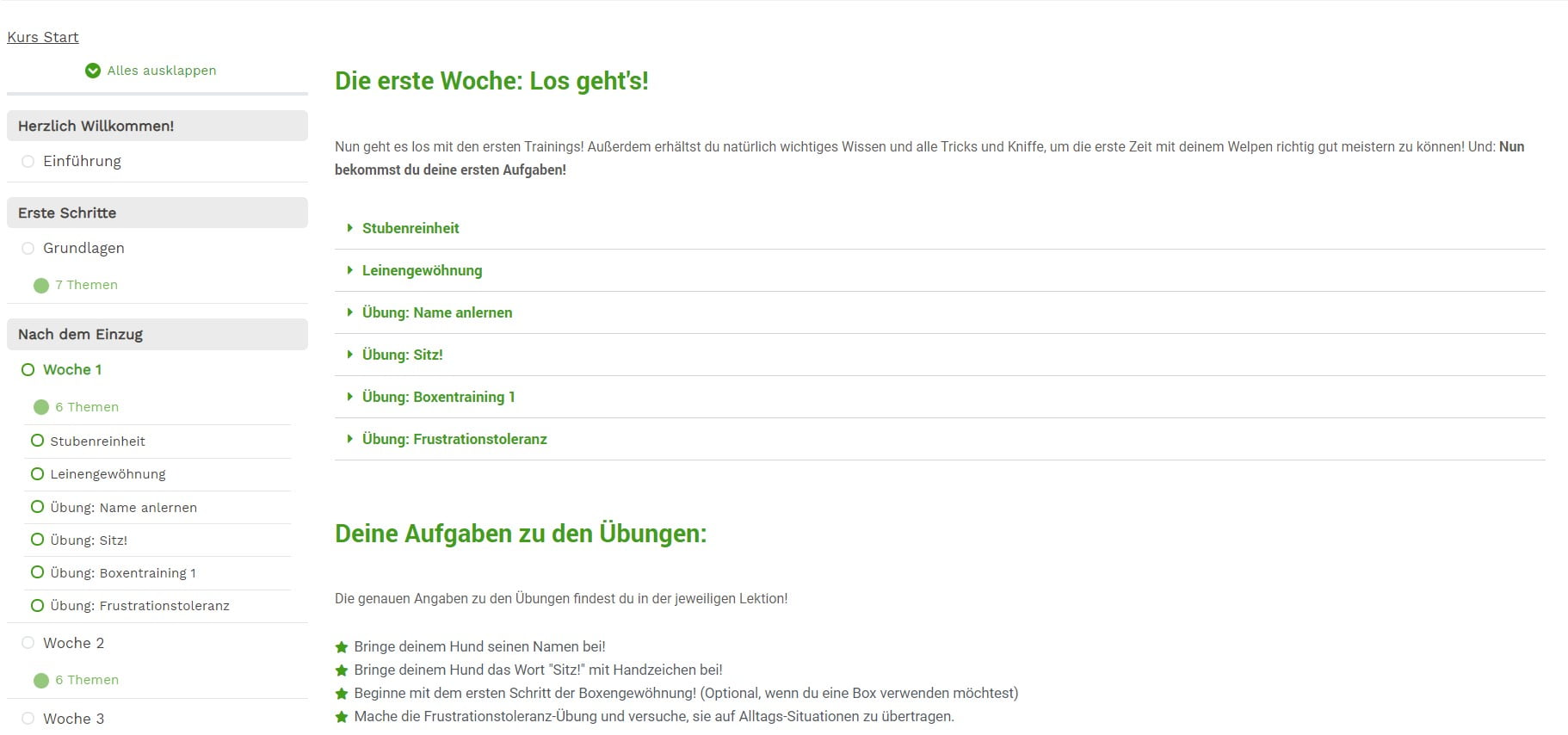The width and height of the screenshot is (1568, 735).
Task: Click the 'Übung: Name anlernen' accordion title
Action: pyautogui.click(x=437, y=312)
